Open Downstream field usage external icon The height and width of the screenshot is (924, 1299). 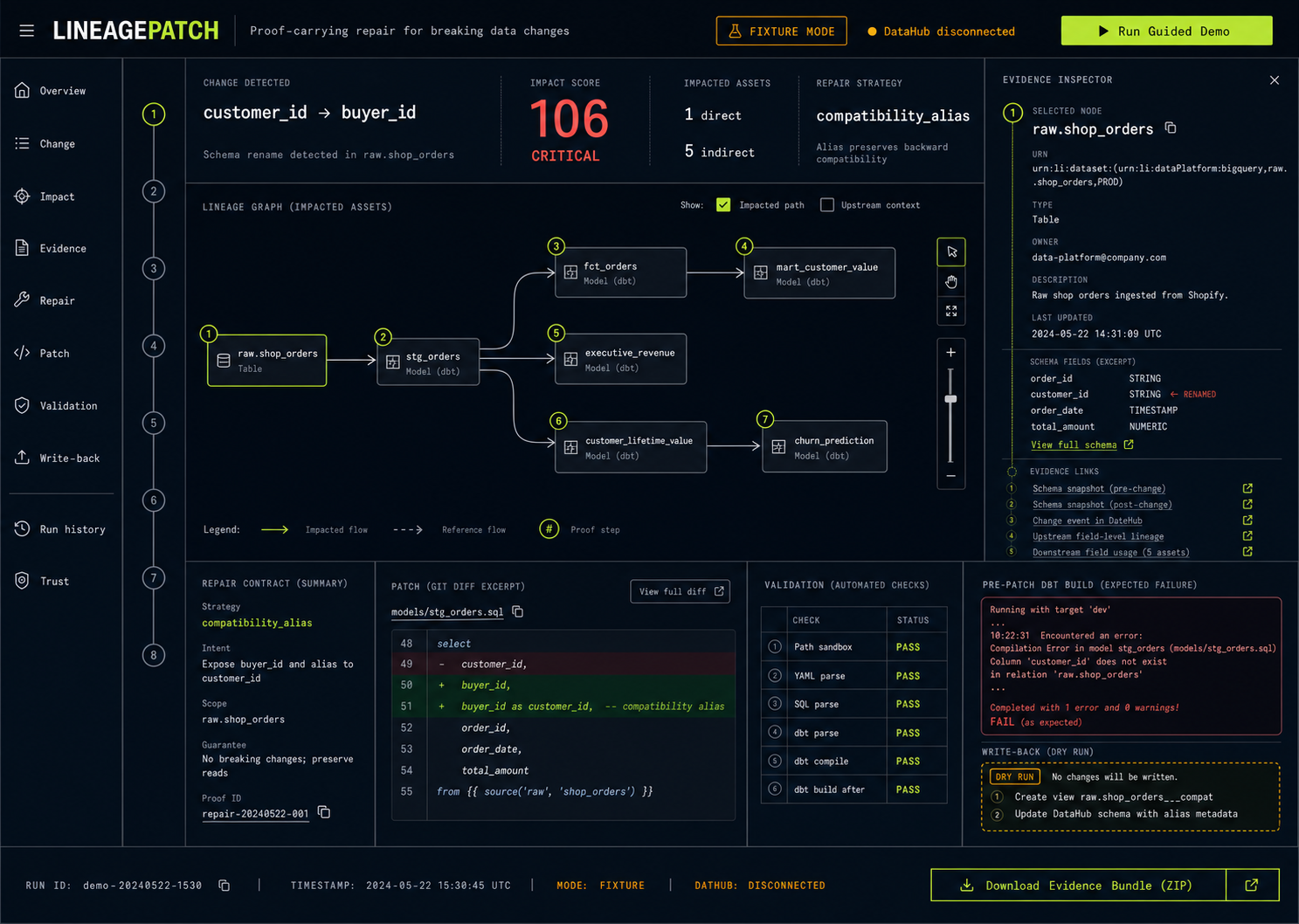(x=1247, y=551)
